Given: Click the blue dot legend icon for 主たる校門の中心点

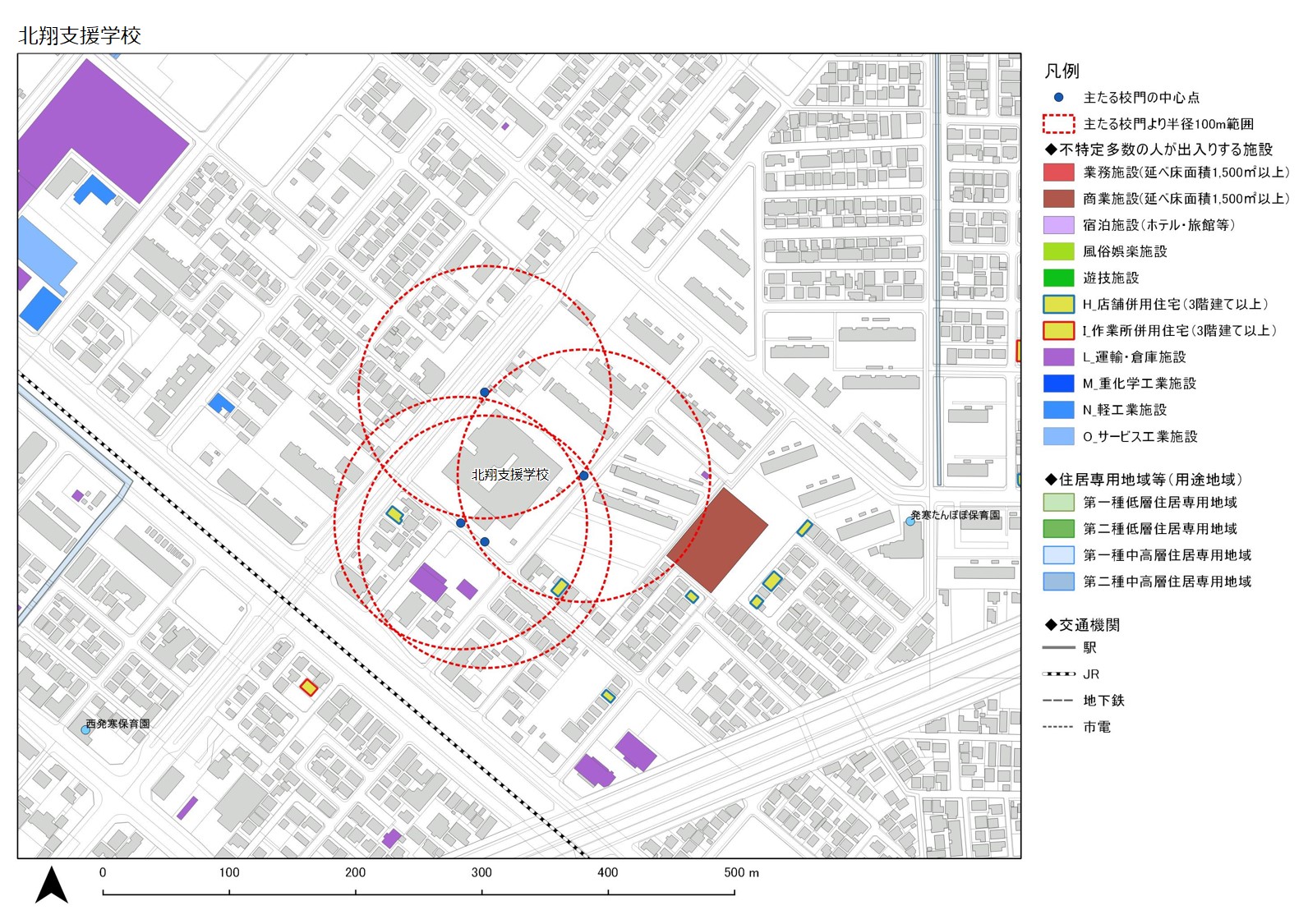Looking at the screenshot, I should [1058, 97].
